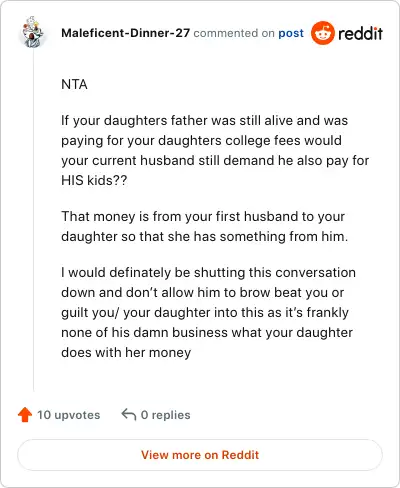Screen dimensions: 400x488
Task: Click the orange Reddit Snoo logo icon
Action: [322, 33]
